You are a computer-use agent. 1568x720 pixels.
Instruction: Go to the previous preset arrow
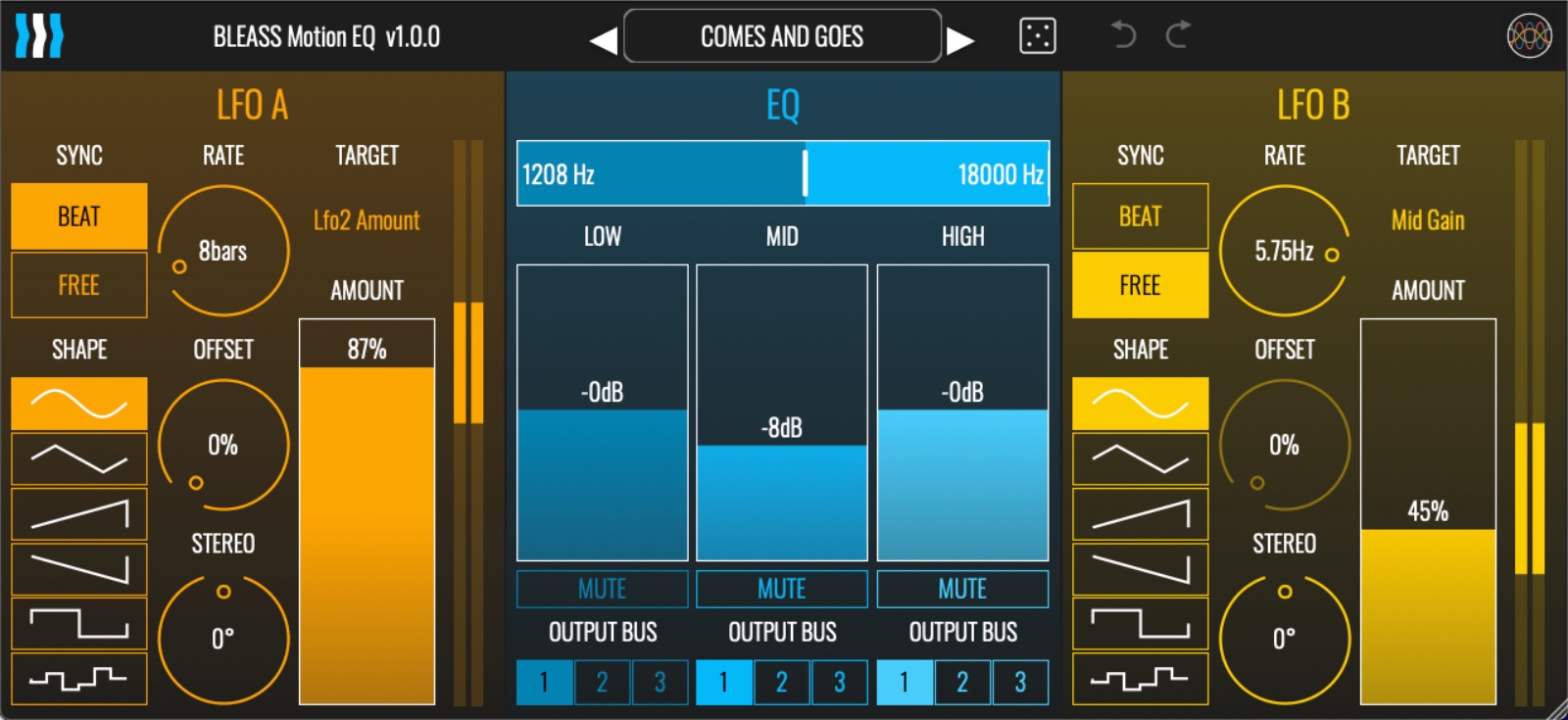coord(603,40)
